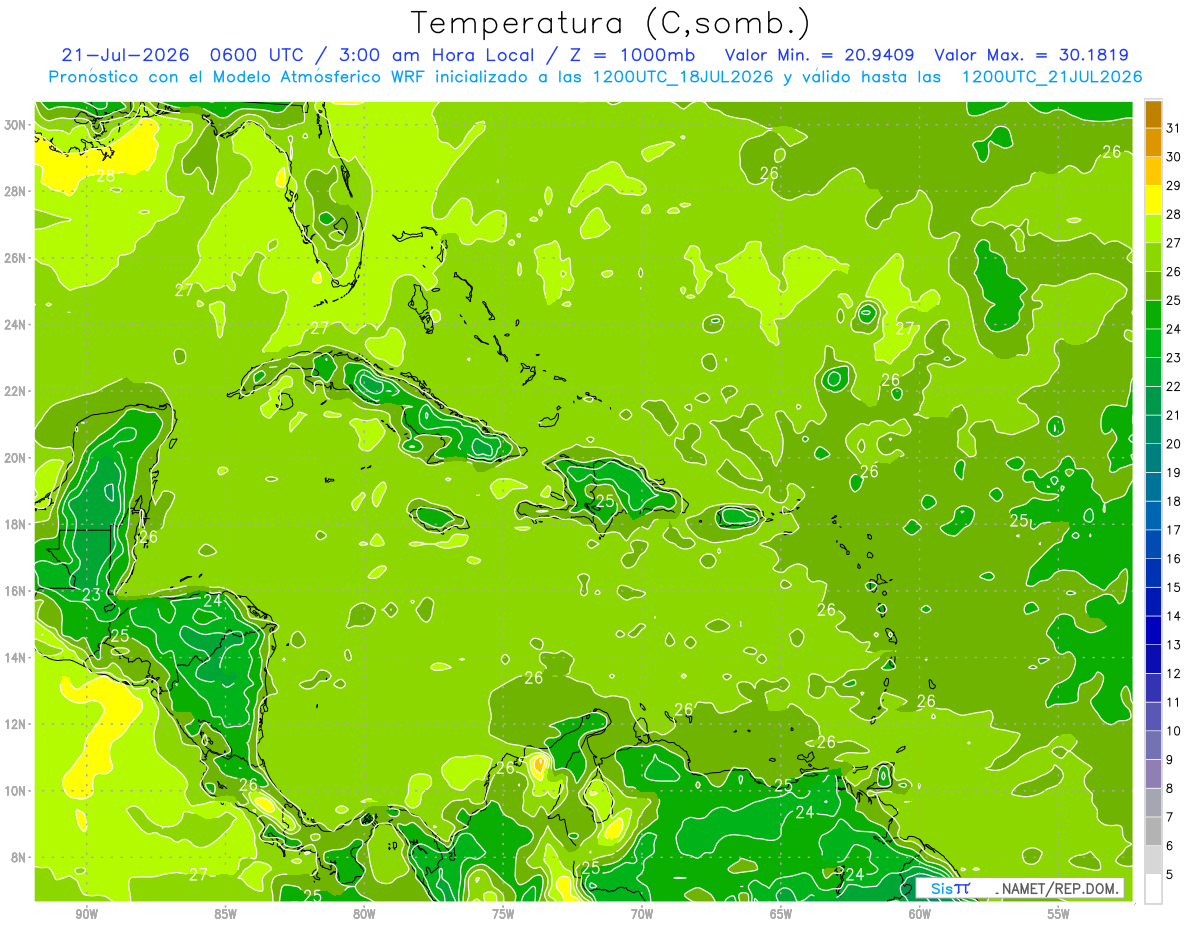Click the "75W" longitude axis label

pos(503,913)
